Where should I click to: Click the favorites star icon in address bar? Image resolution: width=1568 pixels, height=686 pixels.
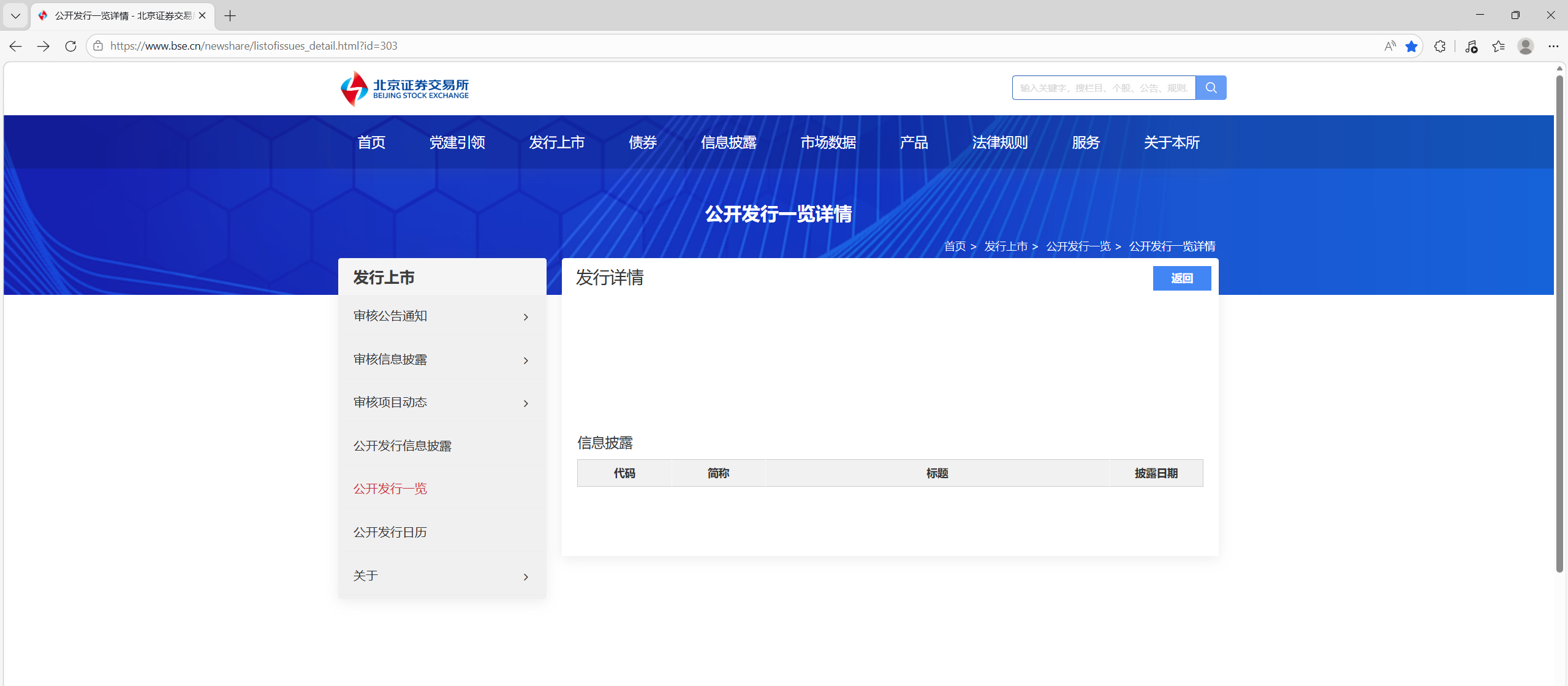pos(1411,46)
